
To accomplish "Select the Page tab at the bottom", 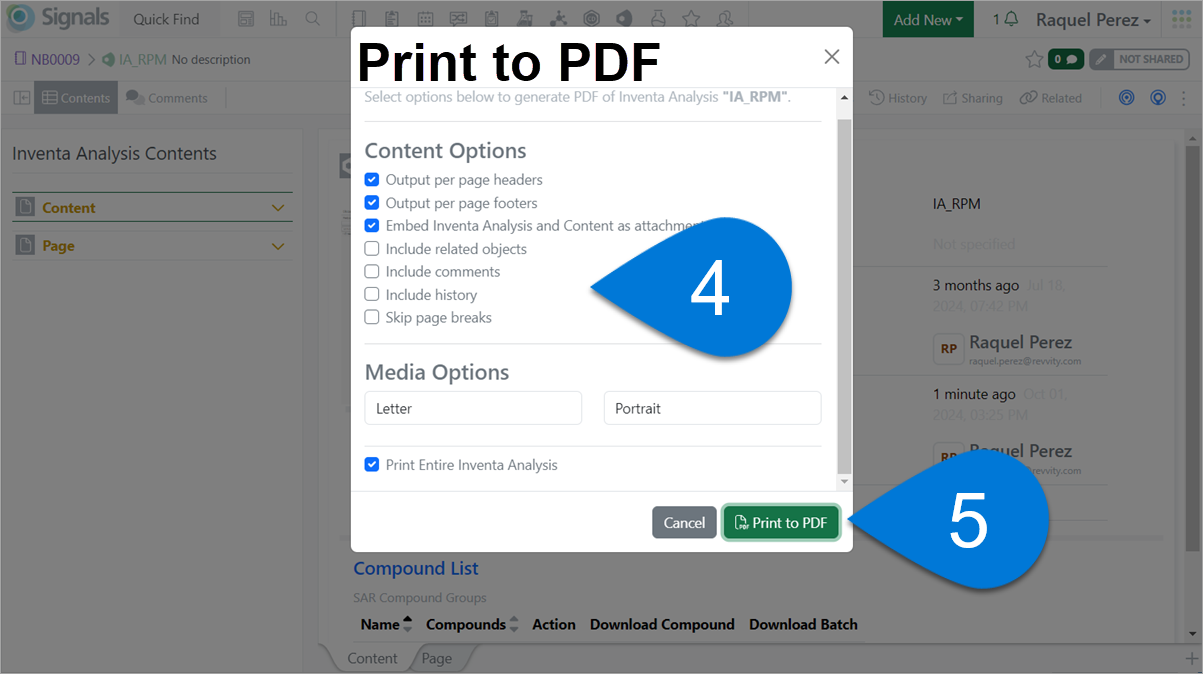I will click(x=436, y=658).
